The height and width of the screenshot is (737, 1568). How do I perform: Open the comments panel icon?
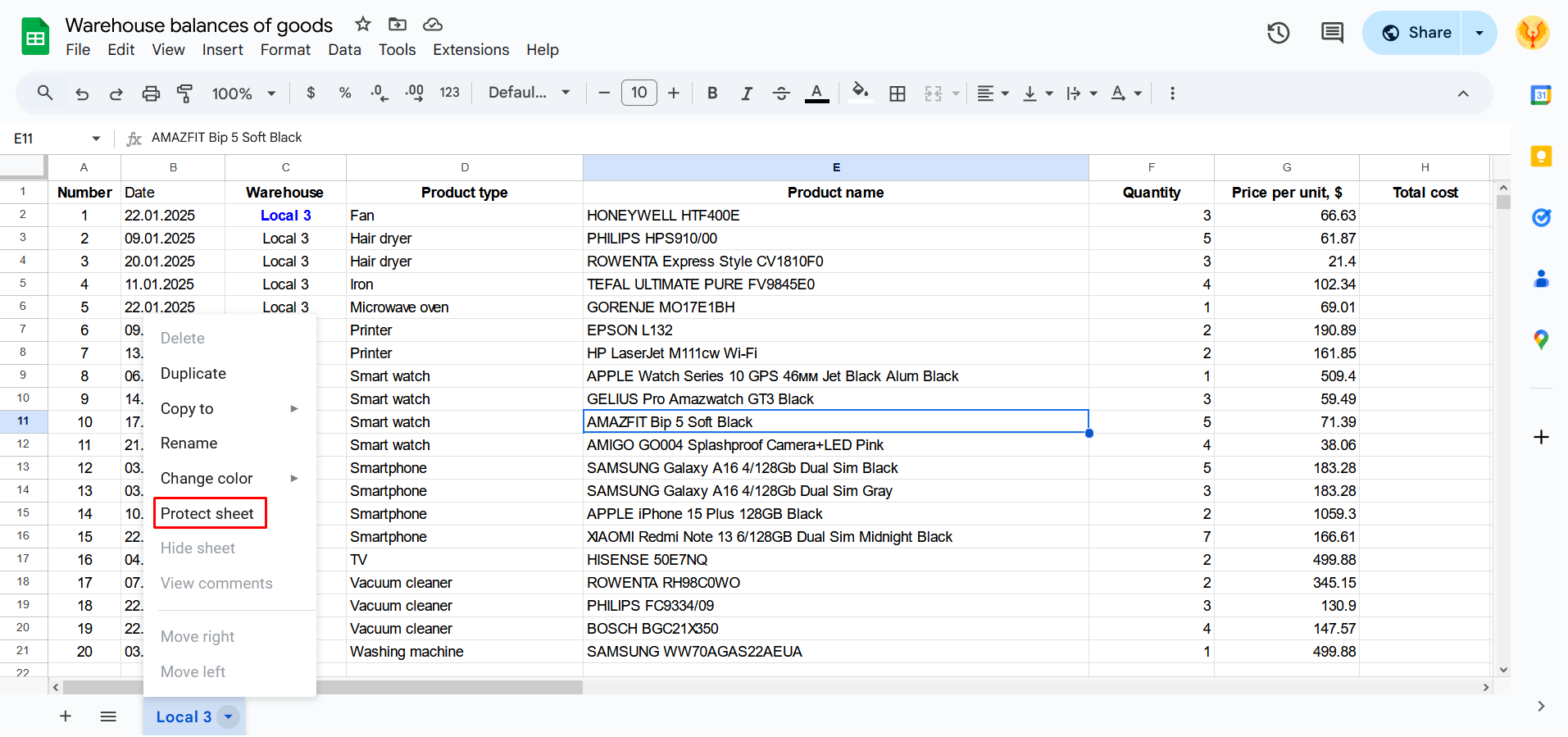[x=1332, y=33]
